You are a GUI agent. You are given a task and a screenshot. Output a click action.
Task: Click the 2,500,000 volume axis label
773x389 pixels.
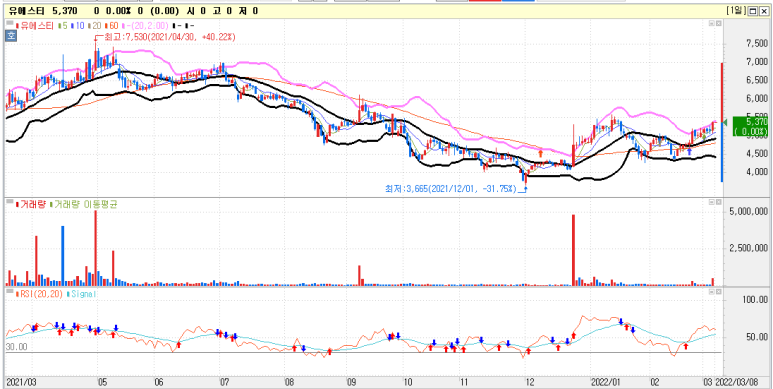click(x=750, y=248)
